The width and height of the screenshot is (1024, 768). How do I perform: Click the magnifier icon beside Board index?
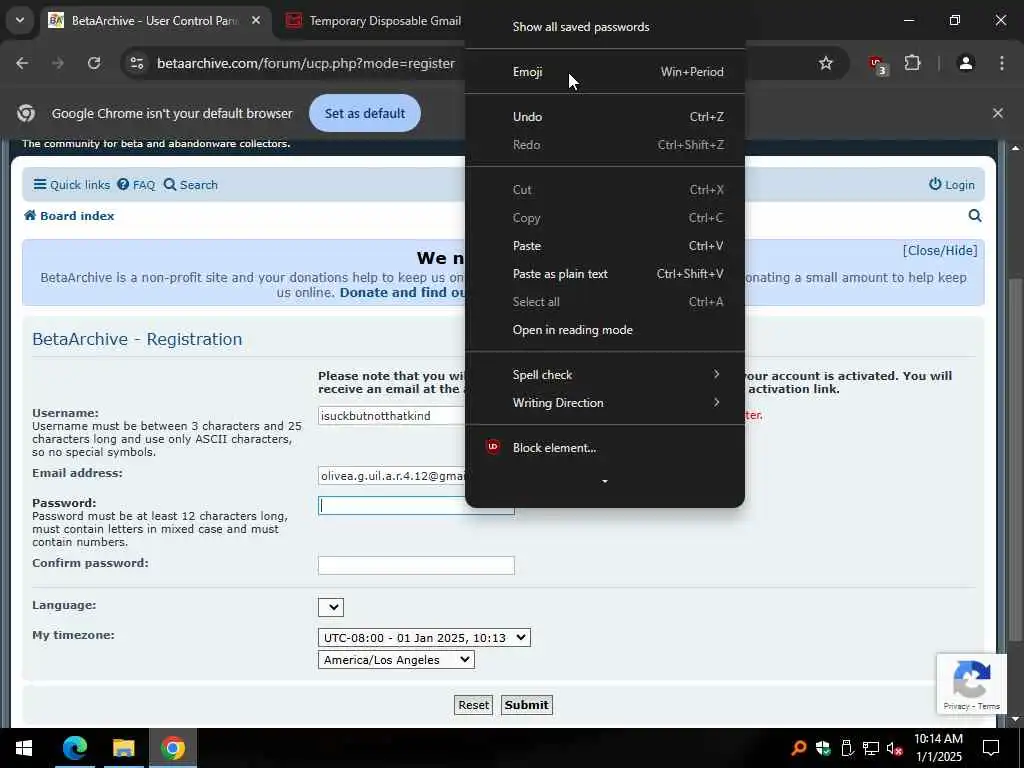(x=974, y=216)
